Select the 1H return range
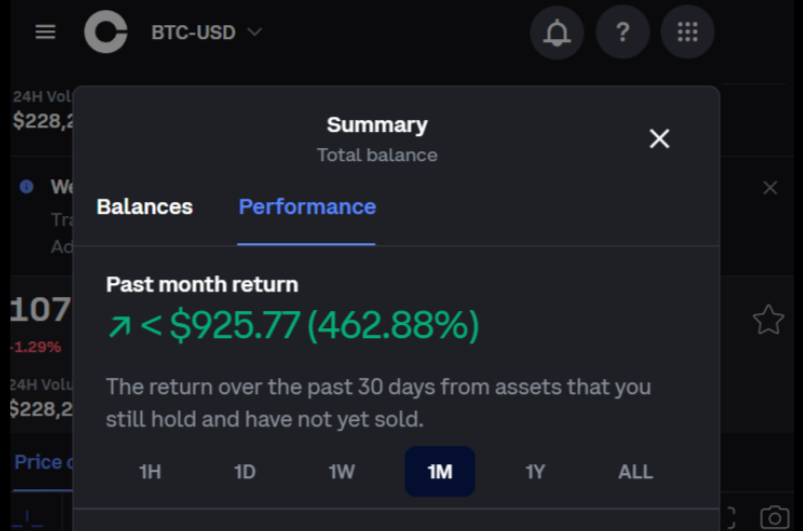Image resolution: width=803 pixels, height=531 pixels. (150, 472)
